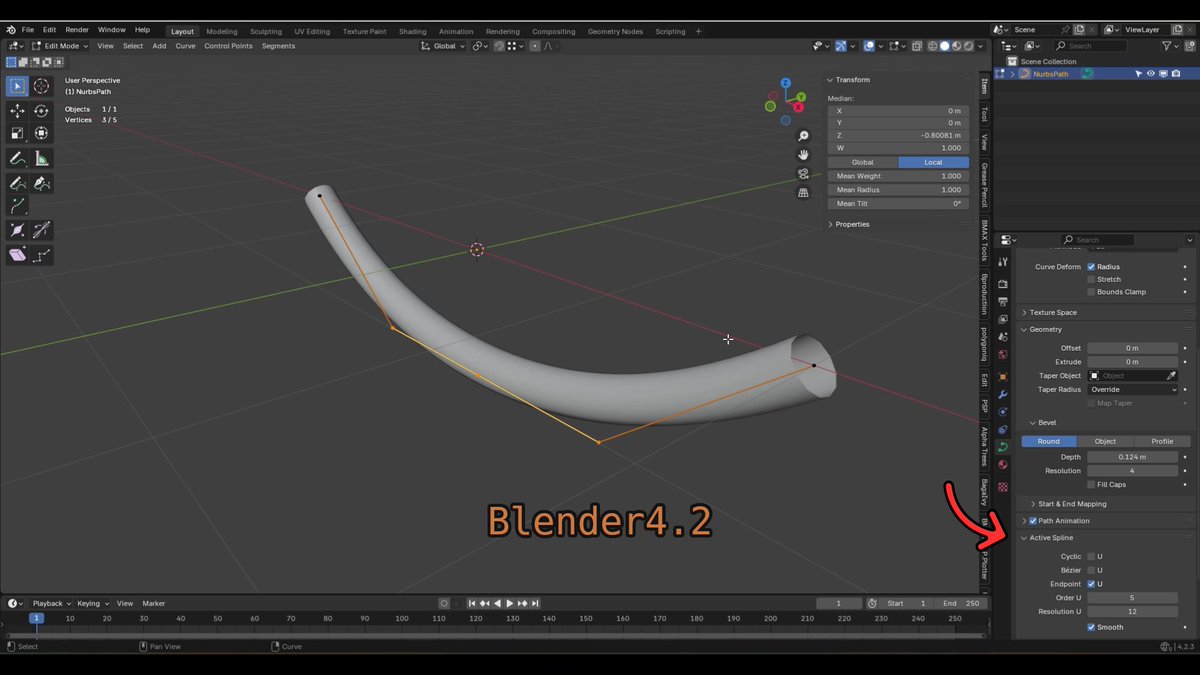Open the Object Data curve properties tab
Viewport: 1200px width, 675px height.
(1003, 447)
